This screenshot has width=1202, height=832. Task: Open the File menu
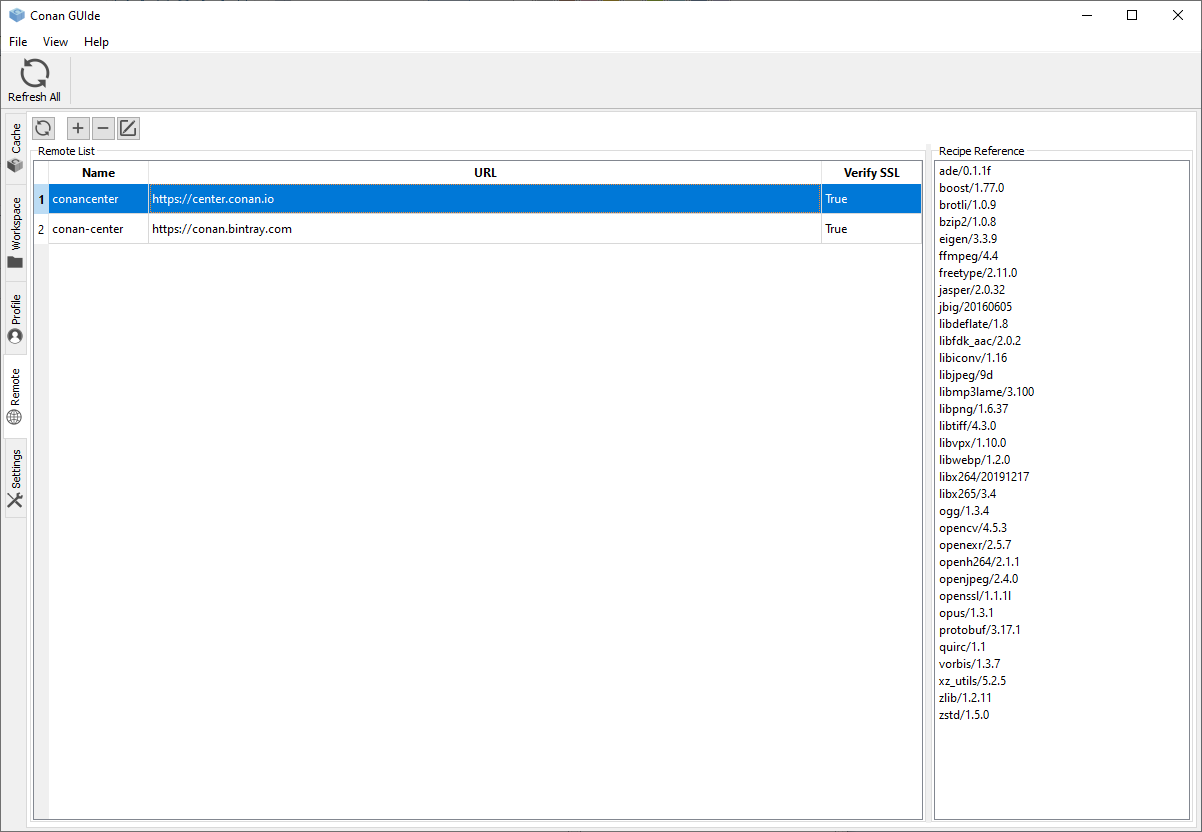[x=18, y=42]
